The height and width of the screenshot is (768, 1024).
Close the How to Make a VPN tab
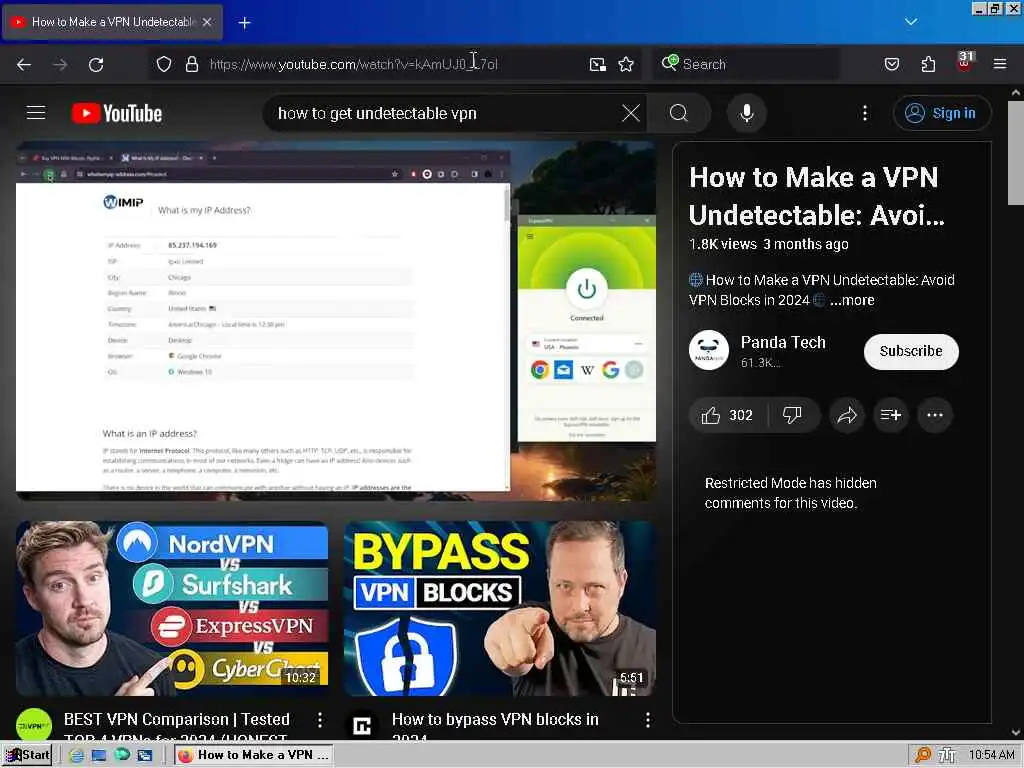(x=207, y=22)
